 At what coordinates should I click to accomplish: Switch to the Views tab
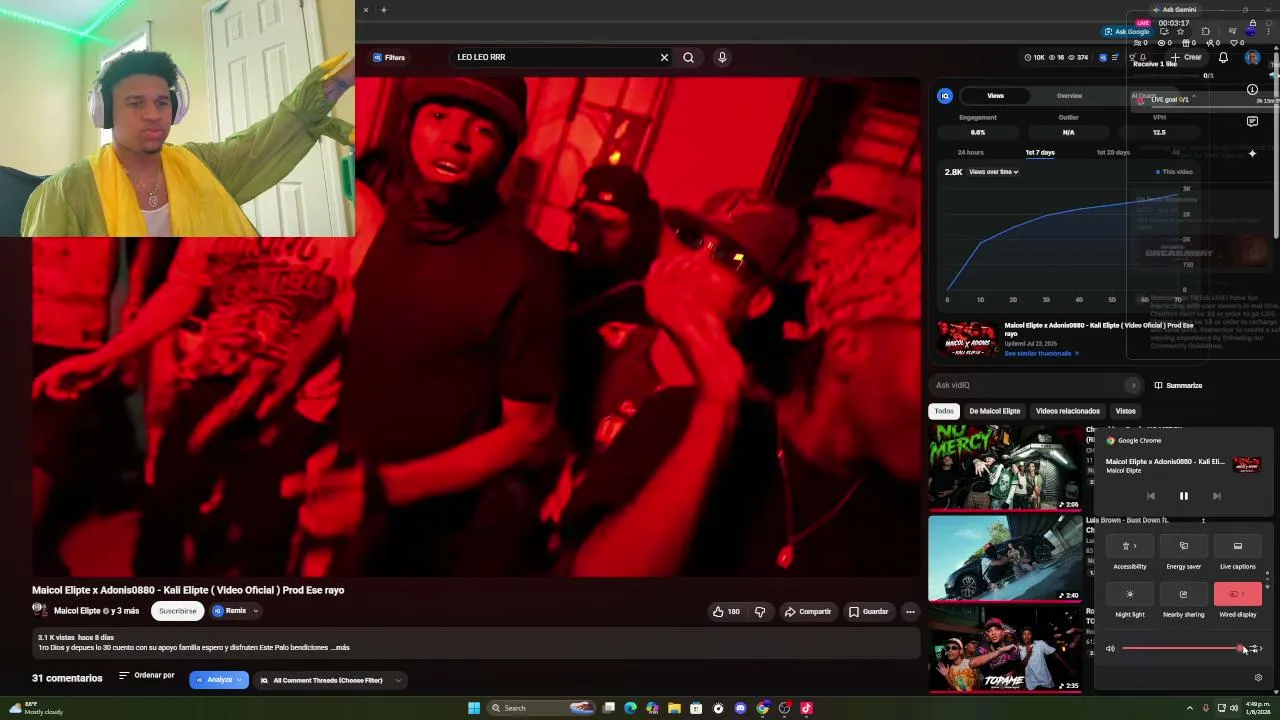pos(995,96)
